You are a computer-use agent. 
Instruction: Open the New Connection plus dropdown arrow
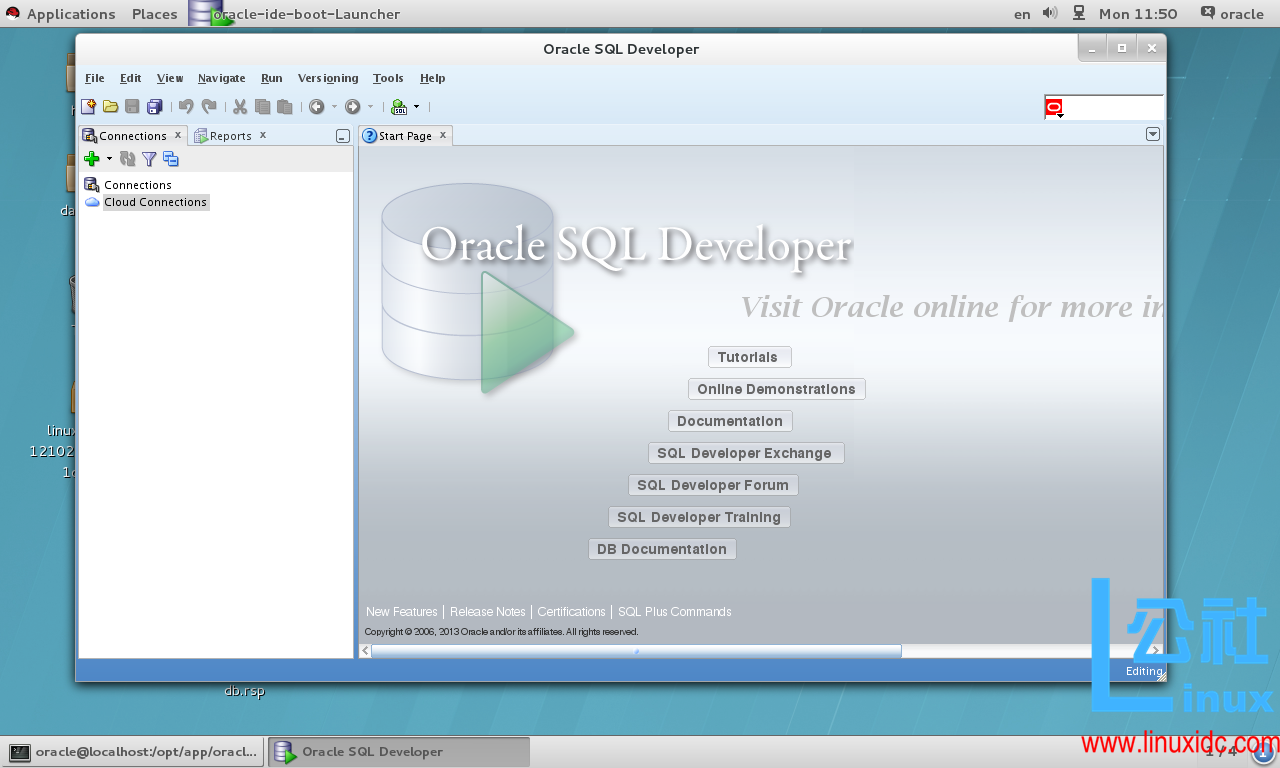point(109,159)
